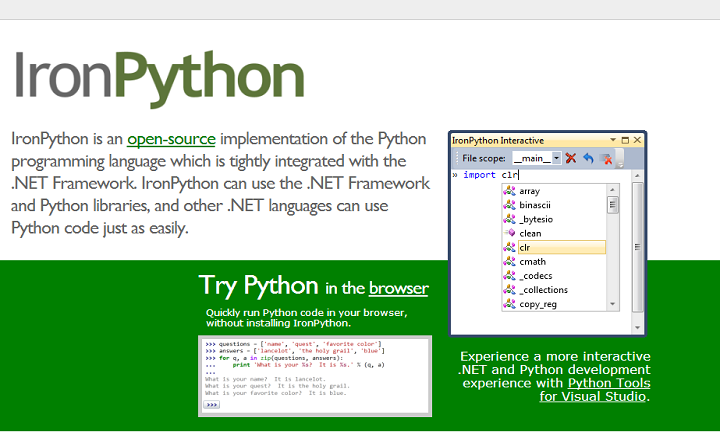Open the Try Python console screenshot thumbnail

pyautogui.click(x=315, y=376)
